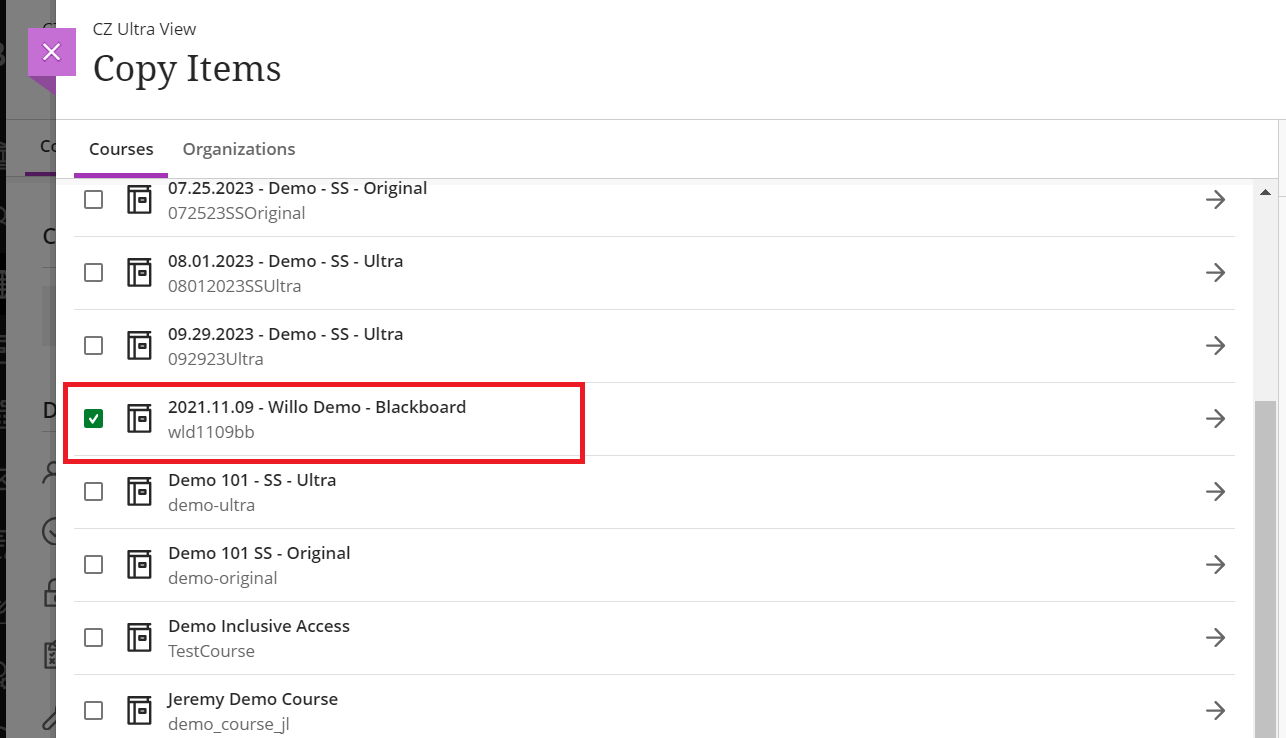Select the Courses tab

tap(121, 149)
